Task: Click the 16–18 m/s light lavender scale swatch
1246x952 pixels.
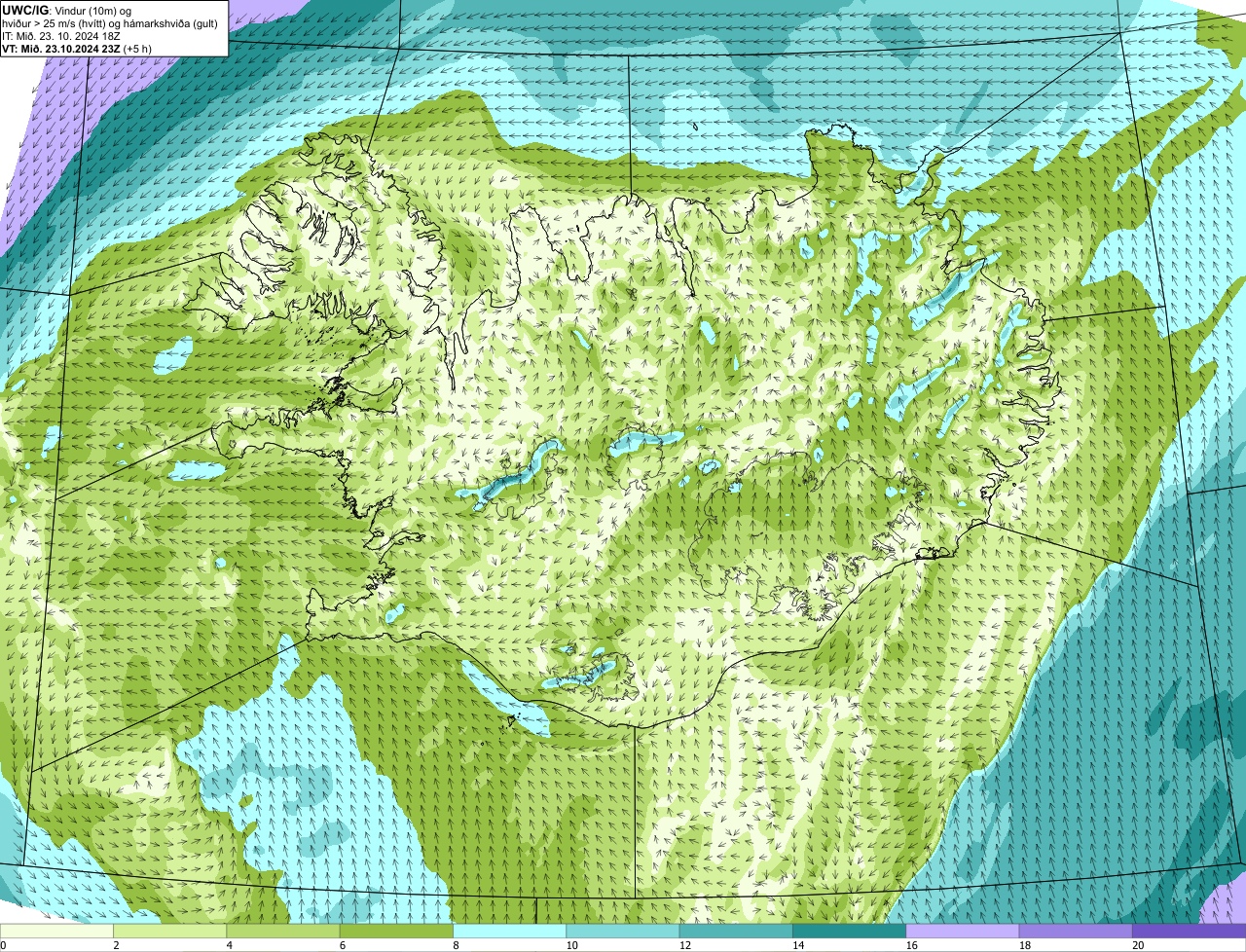Action: pyautogui.click(x=963, y=931)
